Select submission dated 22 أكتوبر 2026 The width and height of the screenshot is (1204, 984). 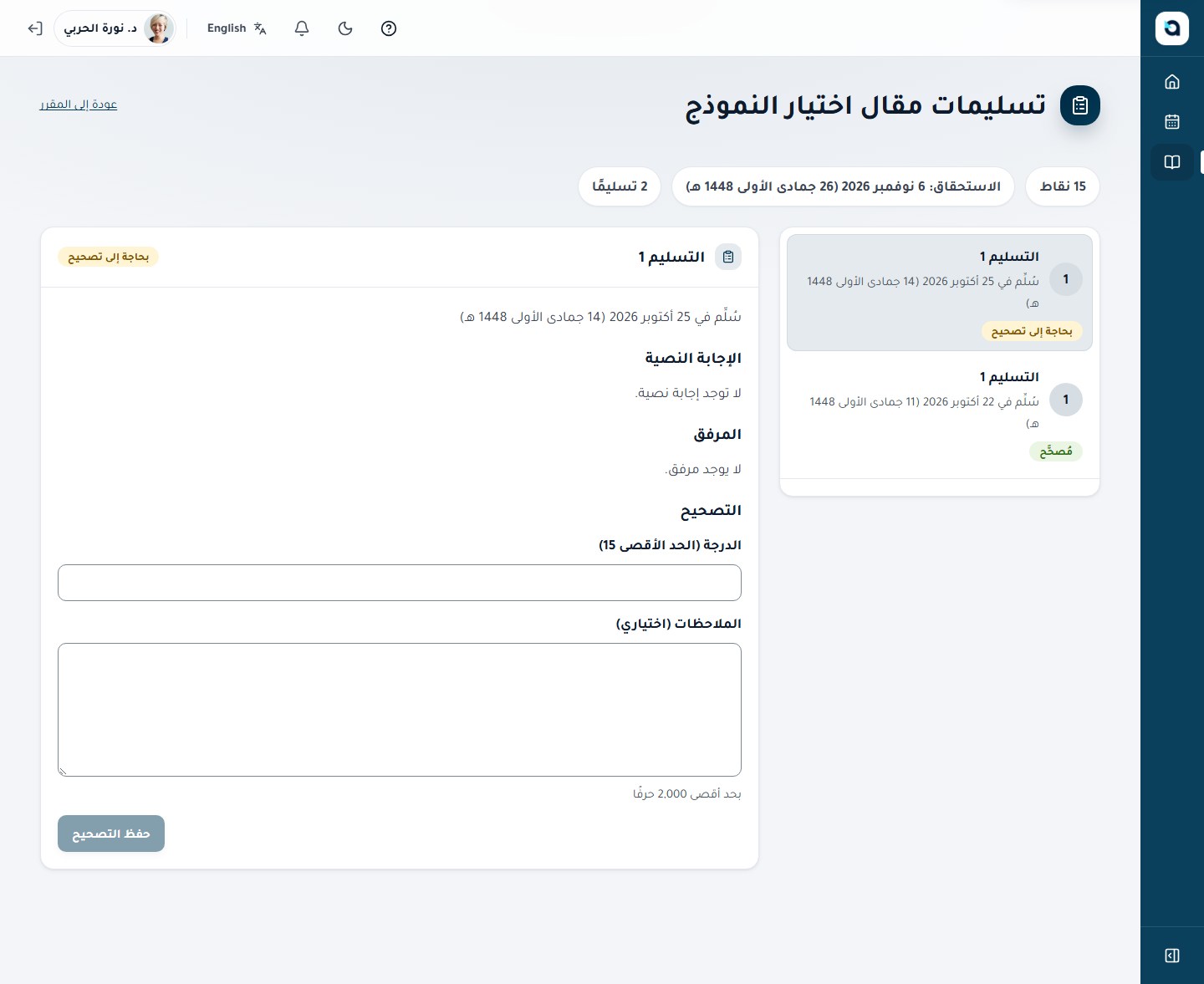(940, 413)
